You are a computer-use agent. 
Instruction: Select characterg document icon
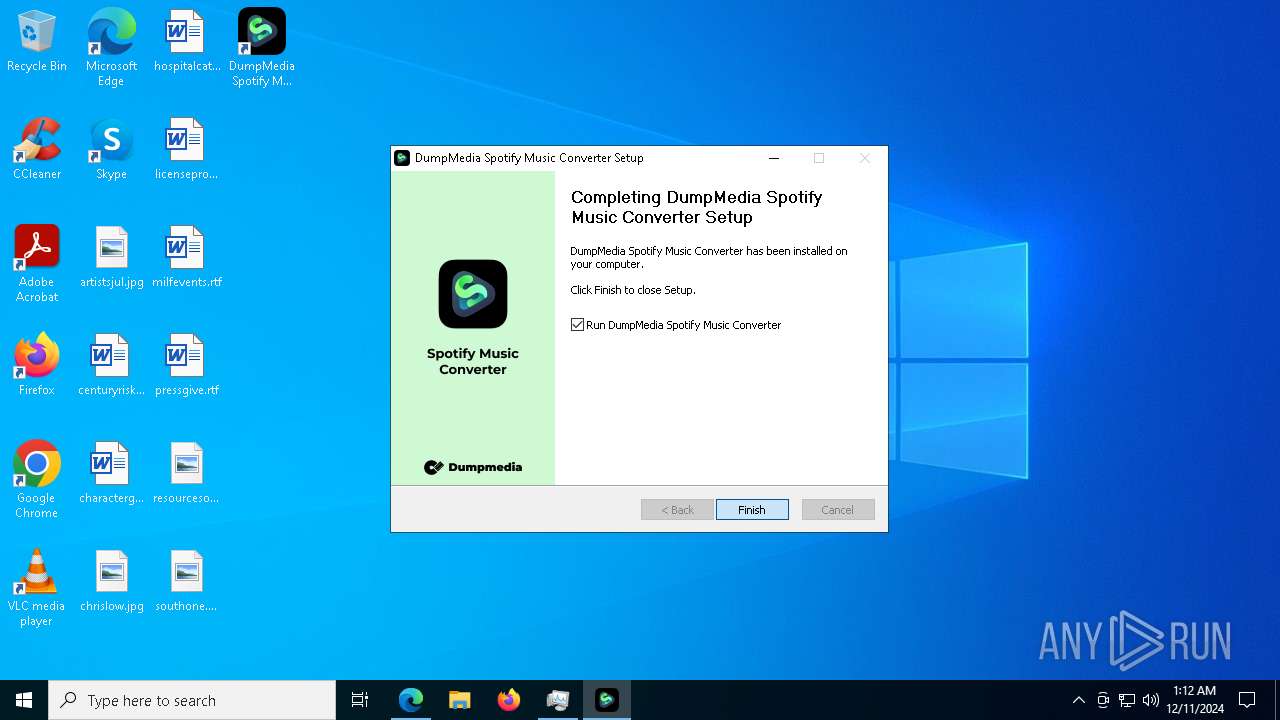(111, 473)
